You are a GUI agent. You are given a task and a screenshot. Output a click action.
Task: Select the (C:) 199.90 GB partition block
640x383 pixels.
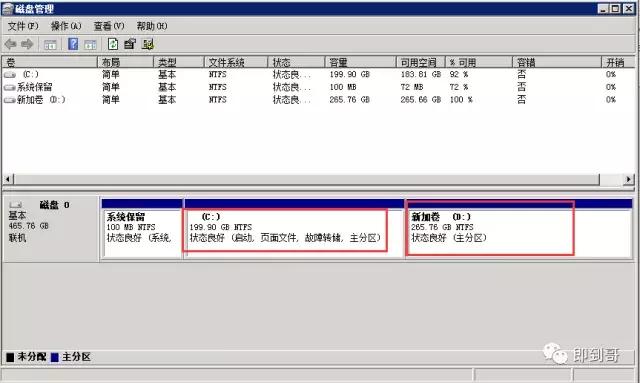coord(294,228)
